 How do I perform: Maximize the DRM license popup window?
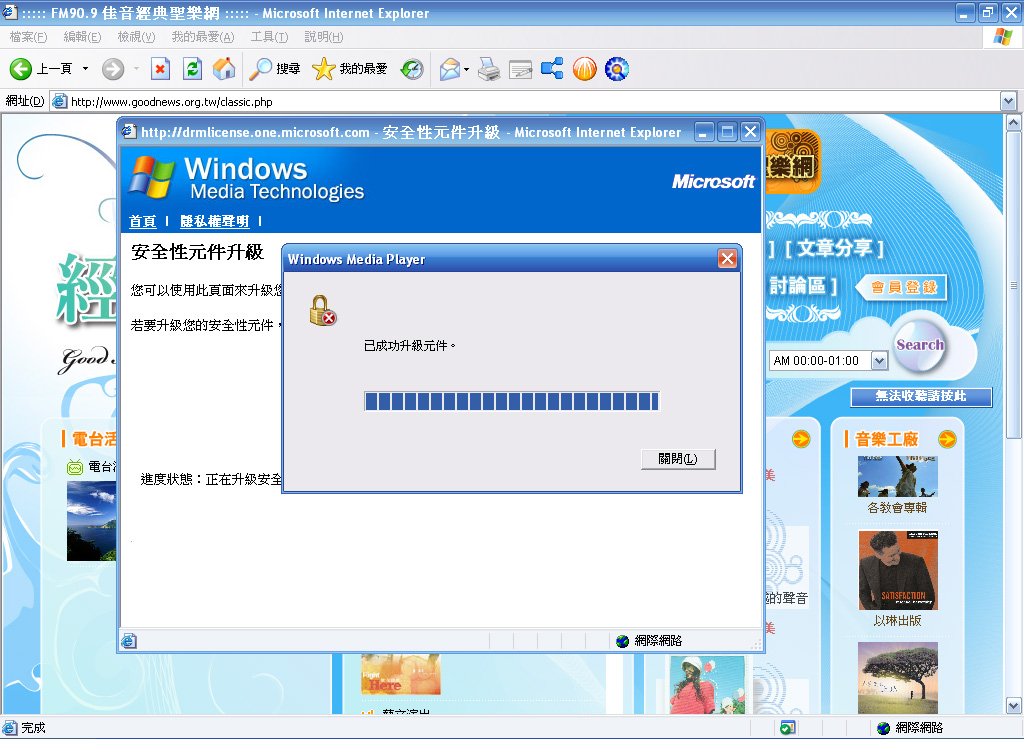[727, 132]
